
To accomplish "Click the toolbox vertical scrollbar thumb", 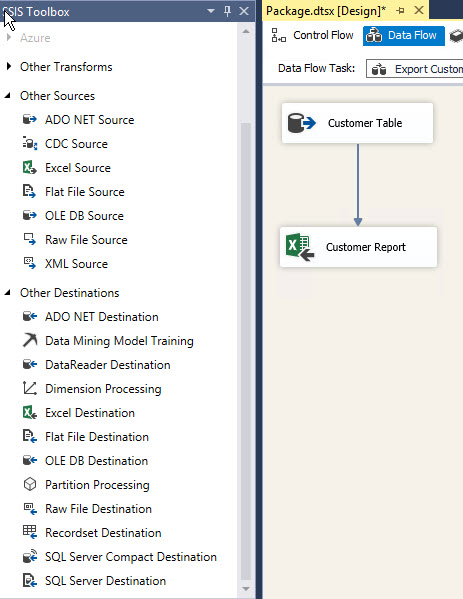I will click(246, 351).
